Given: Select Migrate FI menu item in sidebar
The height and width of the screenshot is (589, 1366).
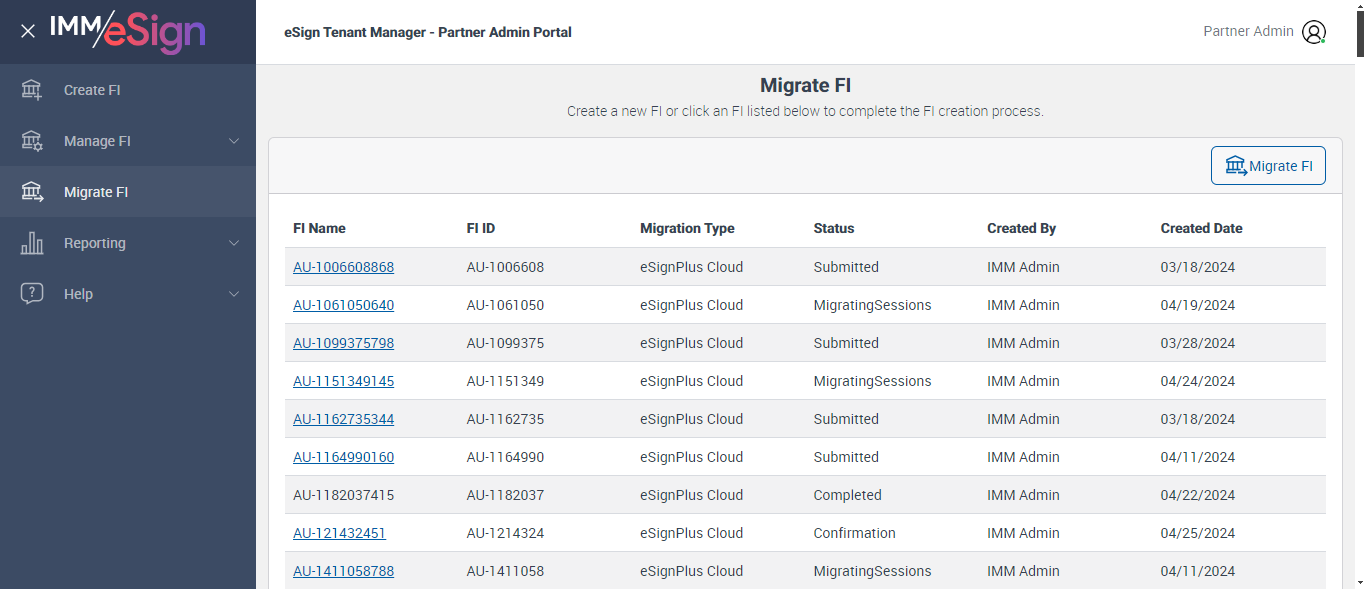Looking at the screenshot, I should coord(96,192).
